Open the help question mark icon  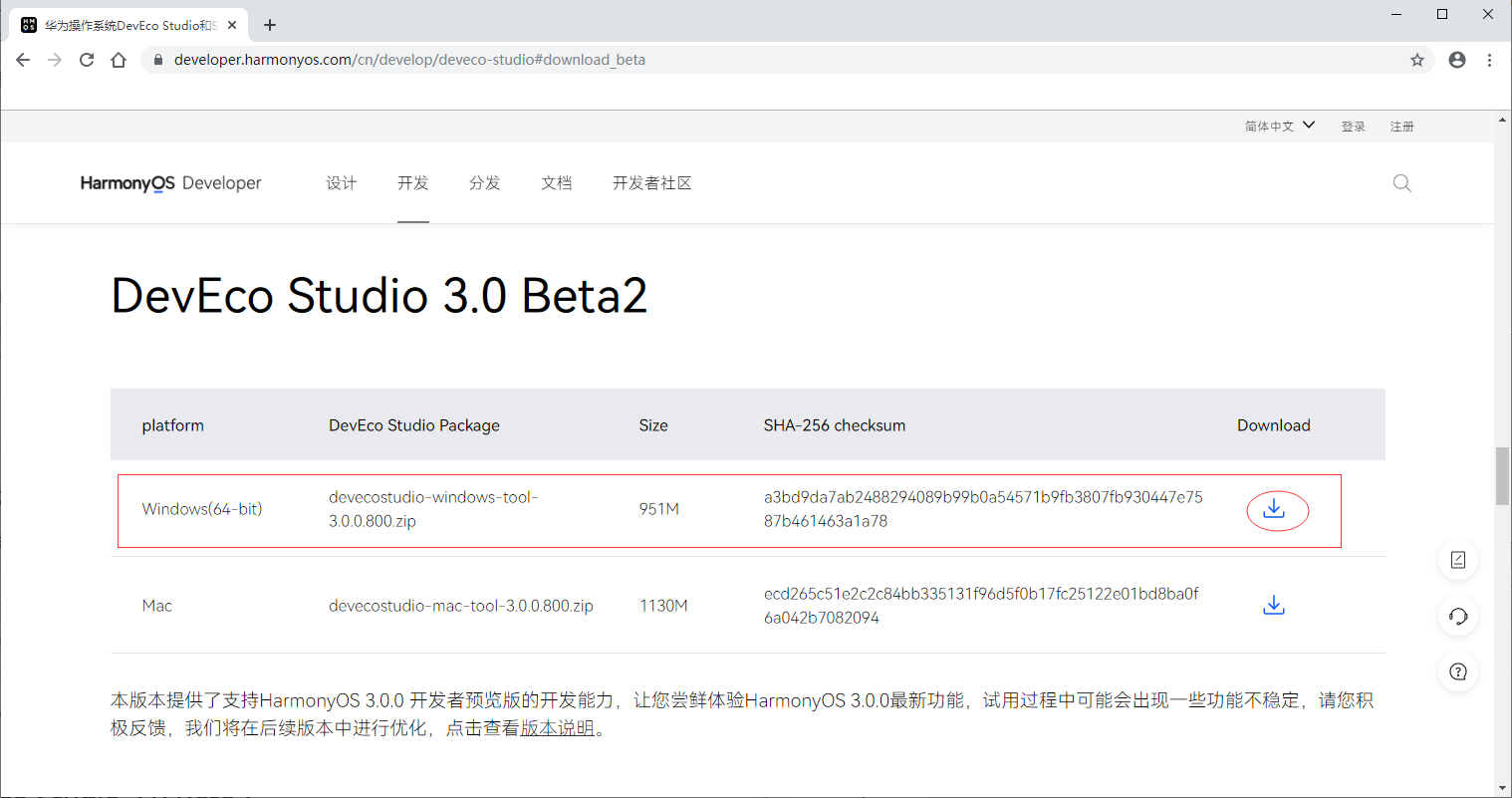(x=1458, y=671)
